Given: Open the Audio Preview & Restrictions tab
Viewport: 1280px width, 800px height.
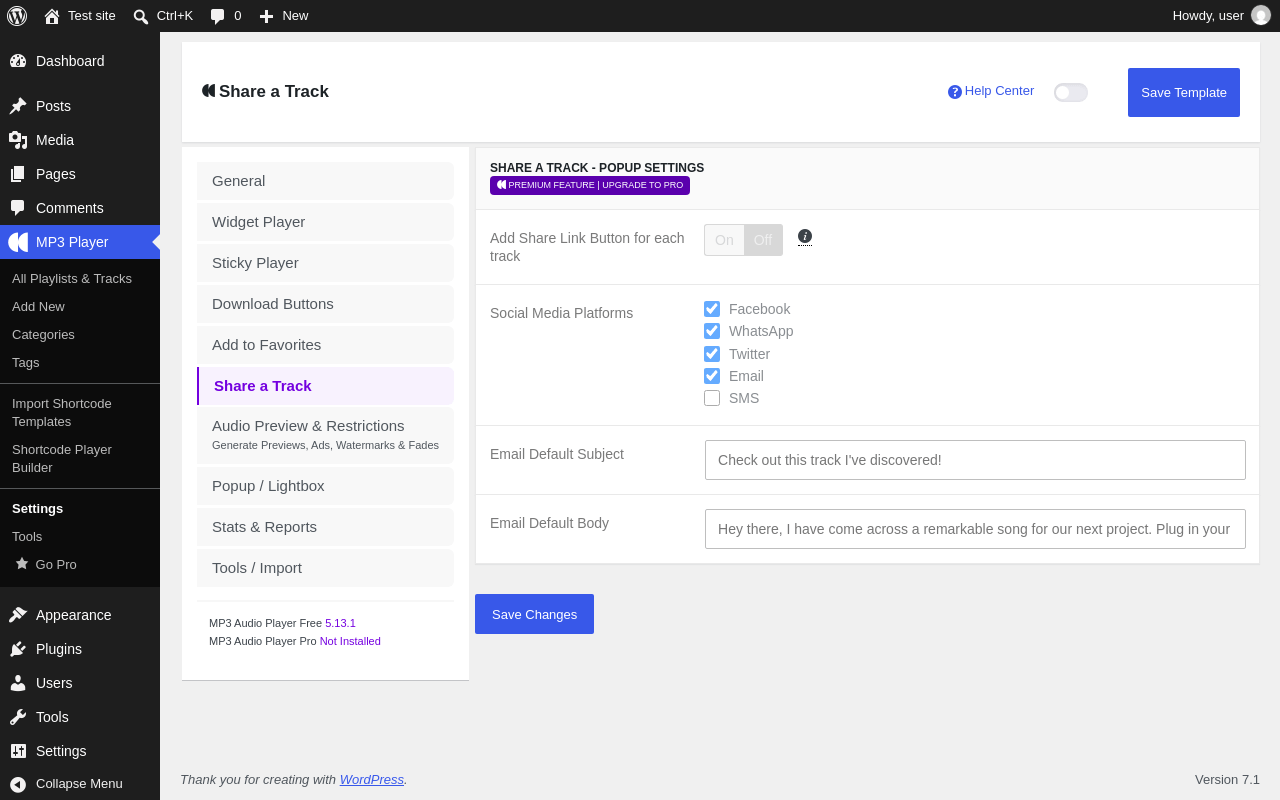Looking at the screenshot, I should [x=325, y=435].
